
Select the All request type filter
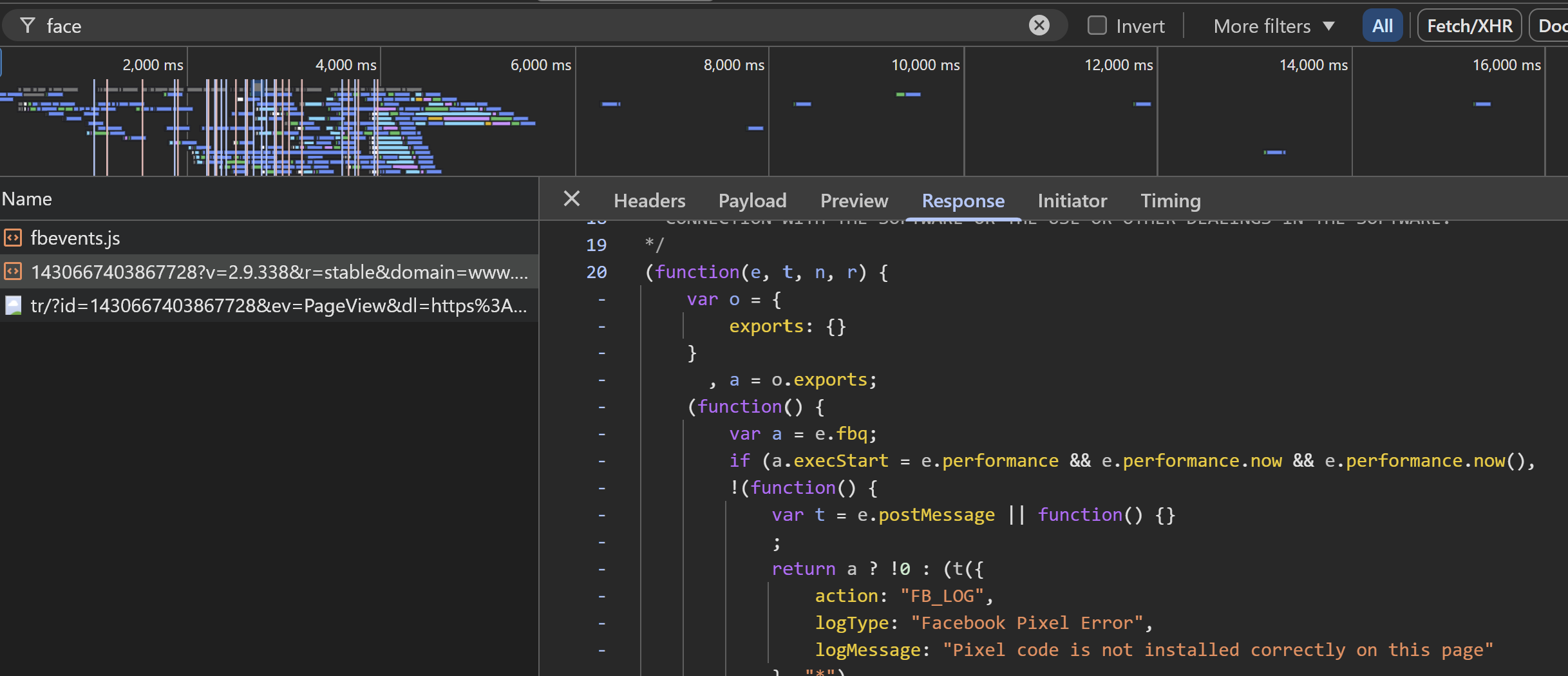pos(1382,26)
